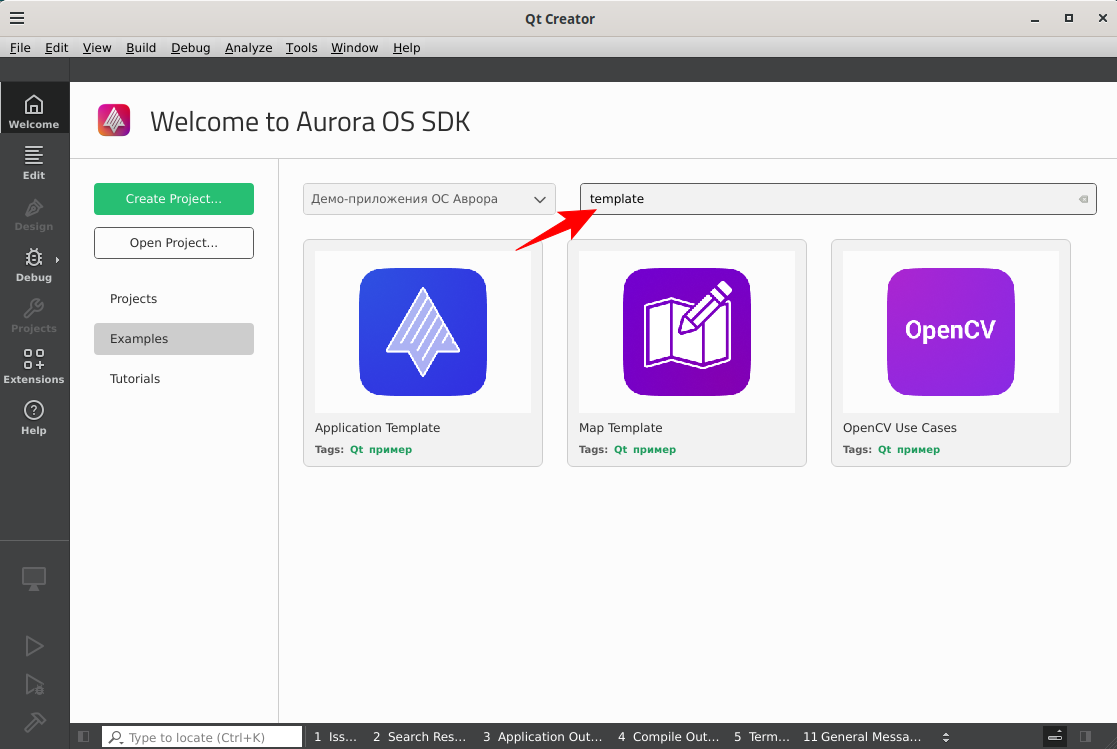1117x749 pixels.
Task: Open the output pane selector arrows
Action: [x=945, y=737]
